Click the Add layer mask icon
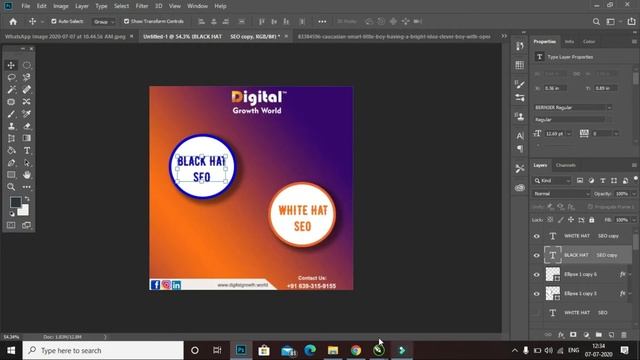This screenshot has height=360, width=640. coord(573,335)
